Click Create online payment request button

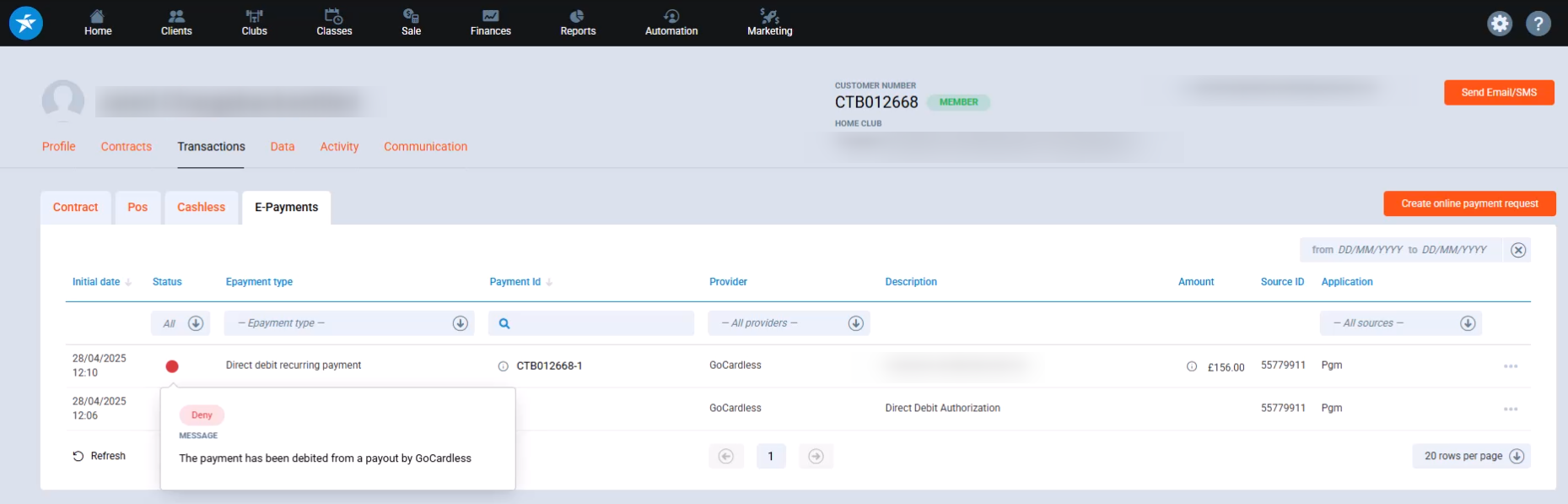(1468, 203)
